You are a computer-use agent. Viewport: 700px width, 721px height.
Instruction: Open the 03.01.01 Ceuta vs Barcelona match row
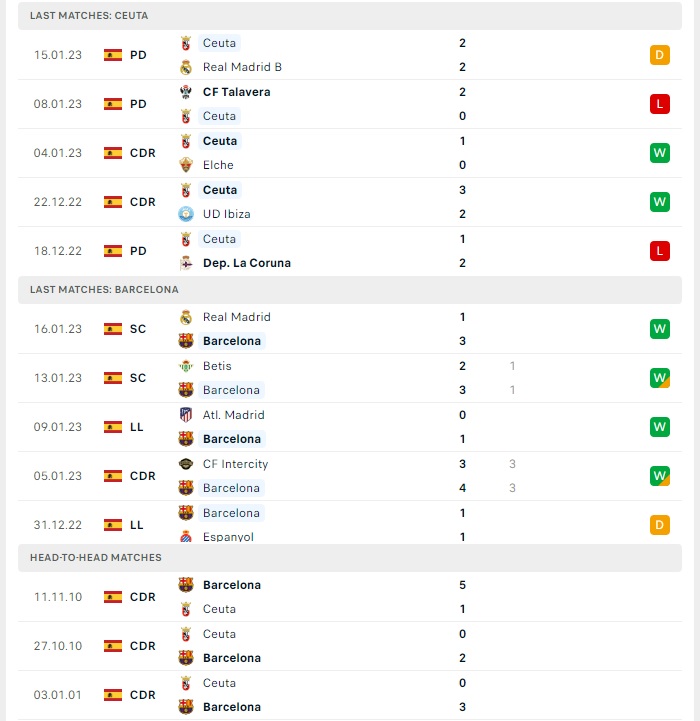click(350, 695)
